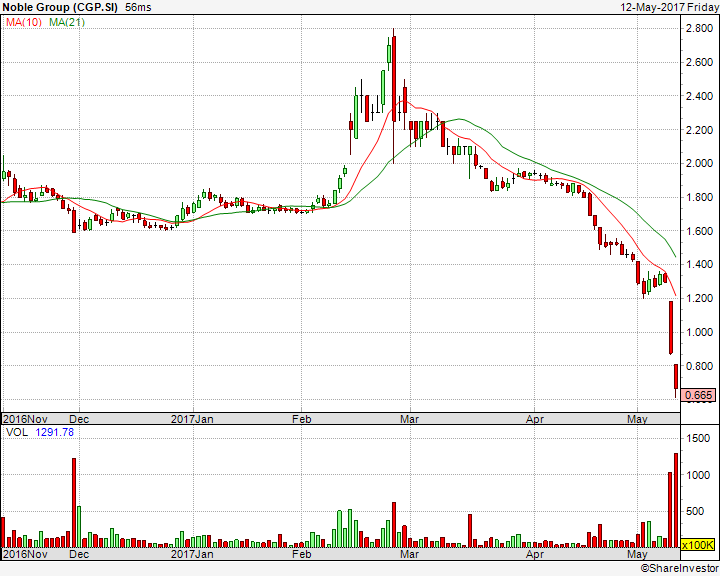Click the 2.800 price axis label
Image resolution: width=720 pixels, height=576 pixels.
coord(699,28)
